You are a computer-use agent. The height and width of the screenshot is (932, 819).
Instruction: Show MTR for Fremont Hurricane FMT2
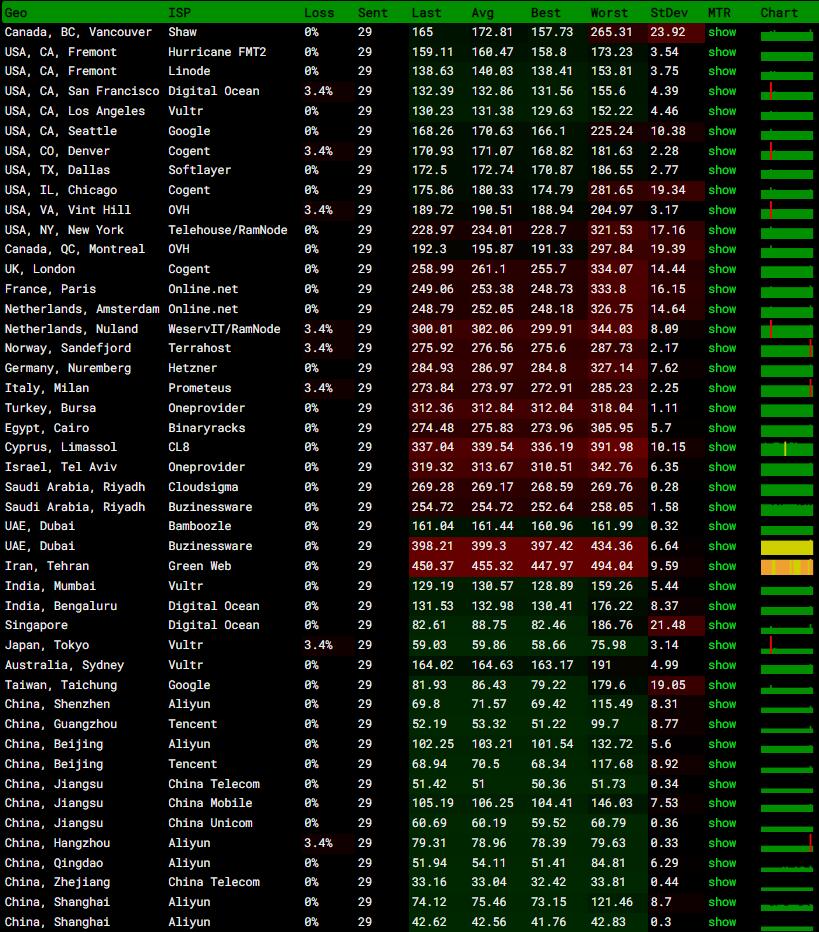[722, 52]
